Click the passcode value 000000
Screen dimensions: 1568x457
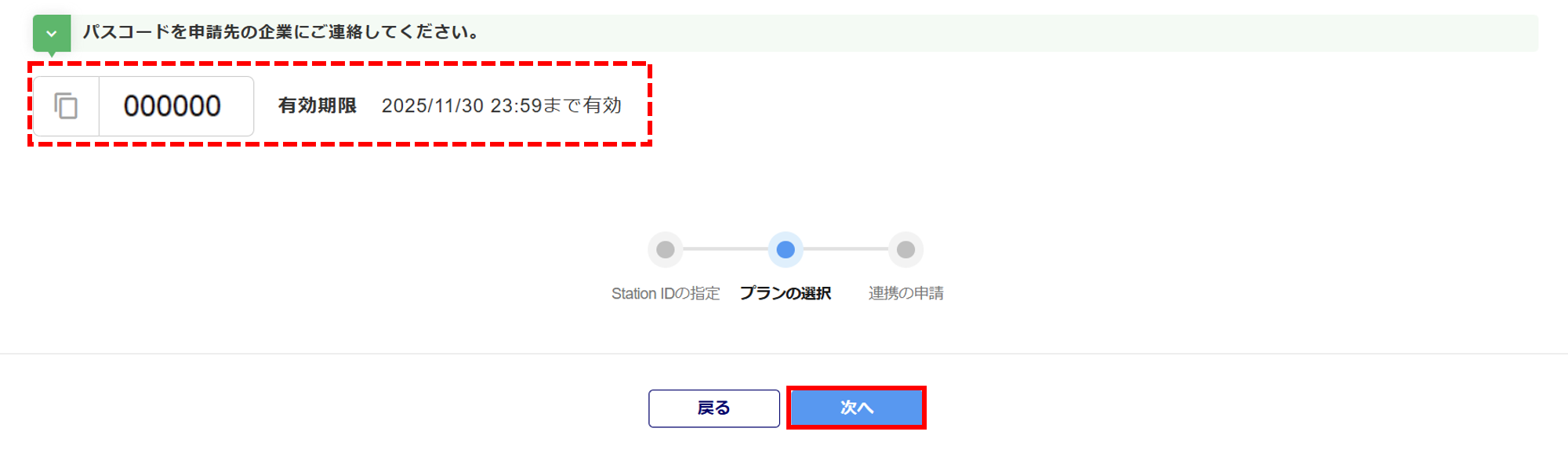tap(172, 106)
